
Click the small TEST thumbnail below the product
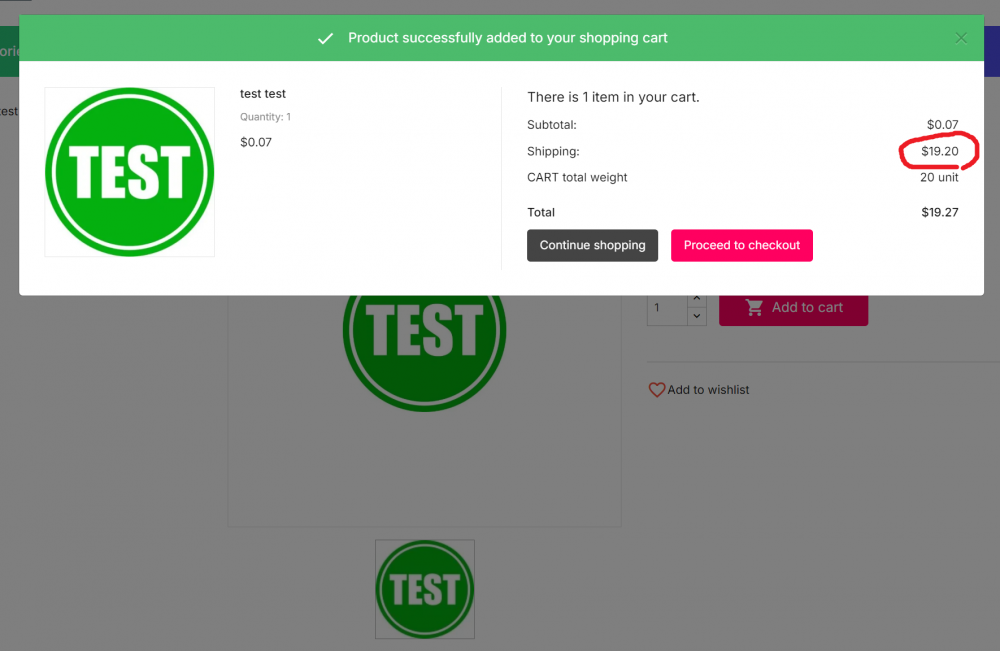[x=424, y=588]
